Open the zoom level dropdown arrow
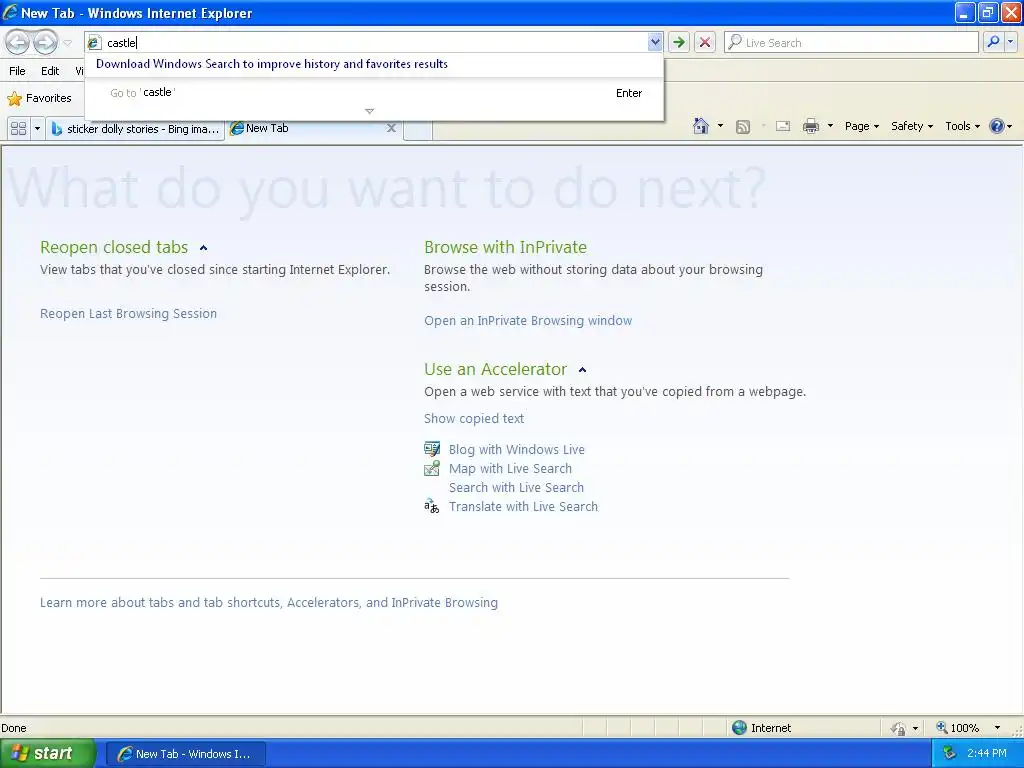This screenshot has height=768, width=1024. click(x=997, y=728)
